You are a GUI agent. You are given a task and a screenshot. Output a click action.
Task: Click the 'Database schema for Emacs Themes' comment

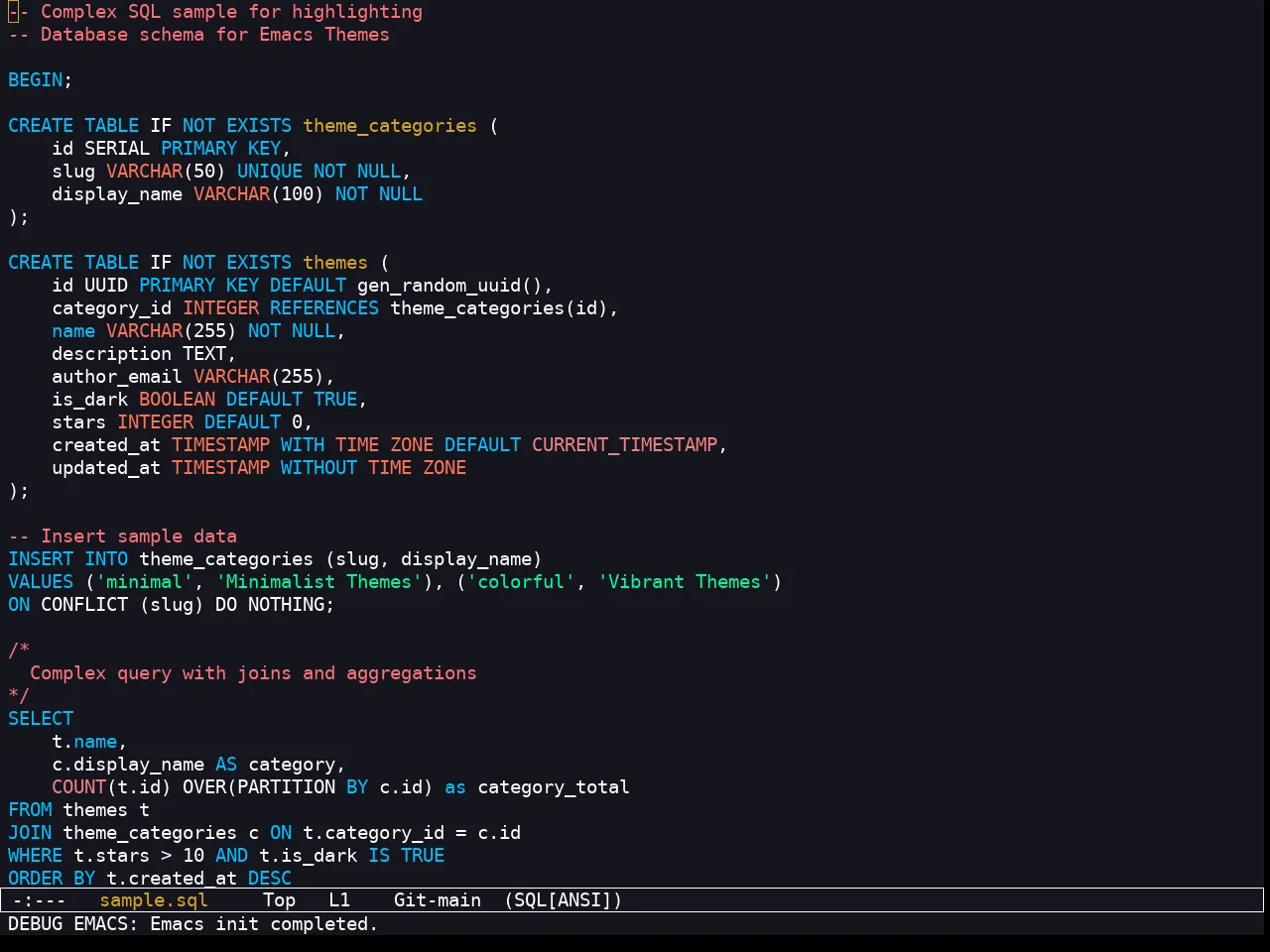click(214, 35)
